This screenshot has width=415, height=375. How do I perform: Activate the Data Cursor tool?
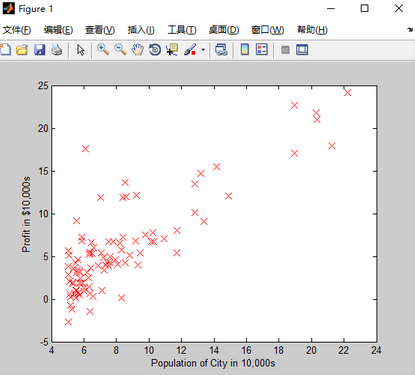172,50
